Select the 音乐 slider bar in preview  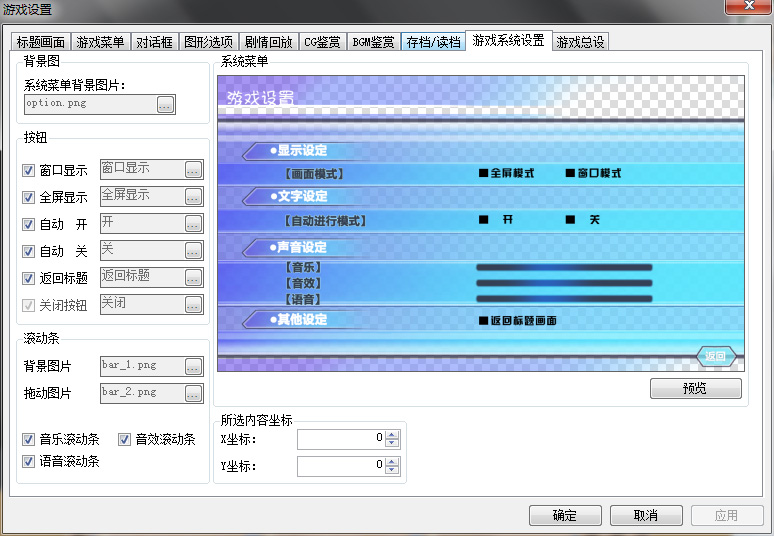coord(564,268)
